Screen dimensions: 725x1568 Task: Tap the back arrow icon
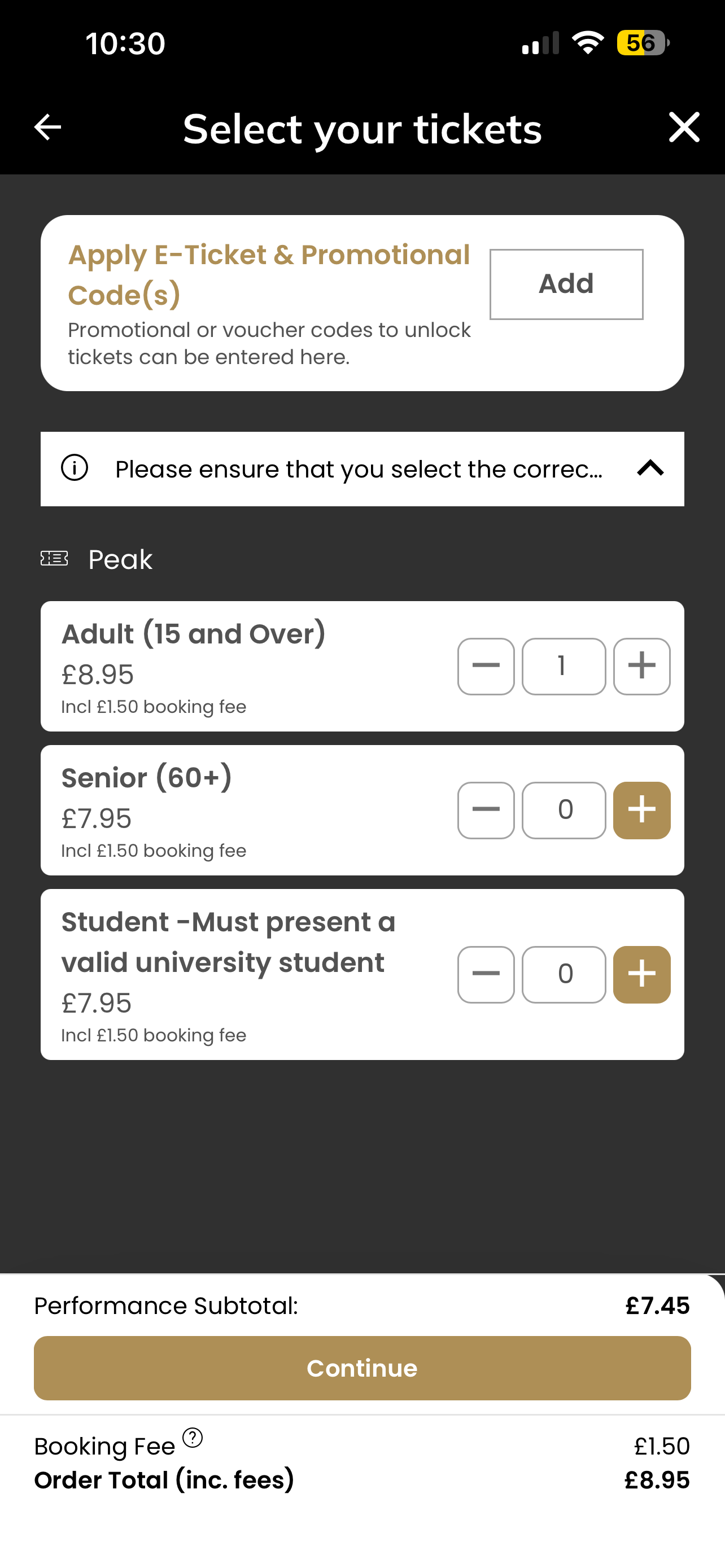pos(47,127)
